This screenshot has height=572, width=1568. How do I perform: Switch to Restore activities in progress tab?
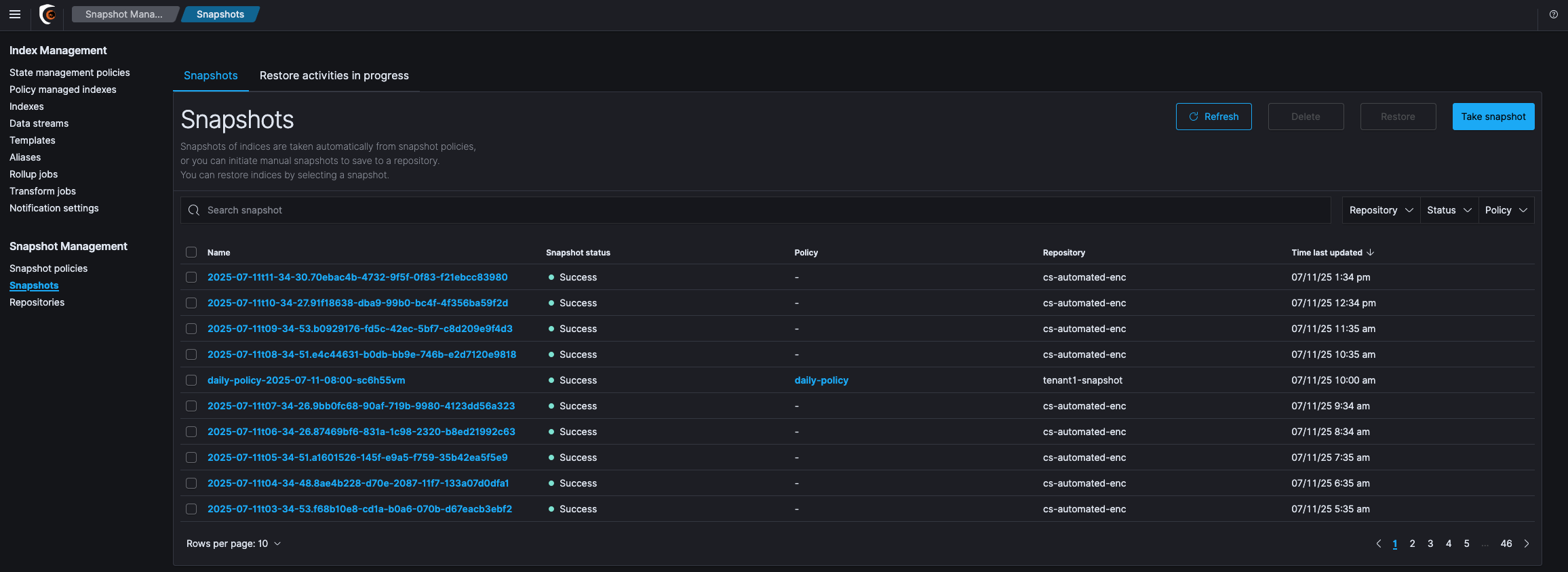coord(334,76)
